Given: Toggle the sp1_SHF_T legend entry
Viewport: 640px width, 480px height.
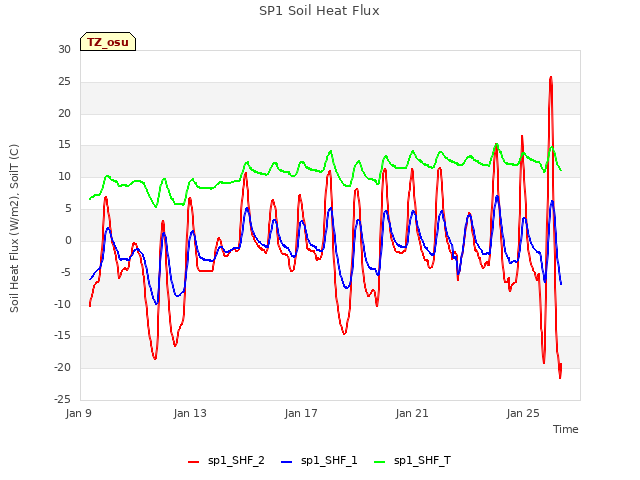Looking at the screenshot, I should pyautogui.click(x=412, y=461).
